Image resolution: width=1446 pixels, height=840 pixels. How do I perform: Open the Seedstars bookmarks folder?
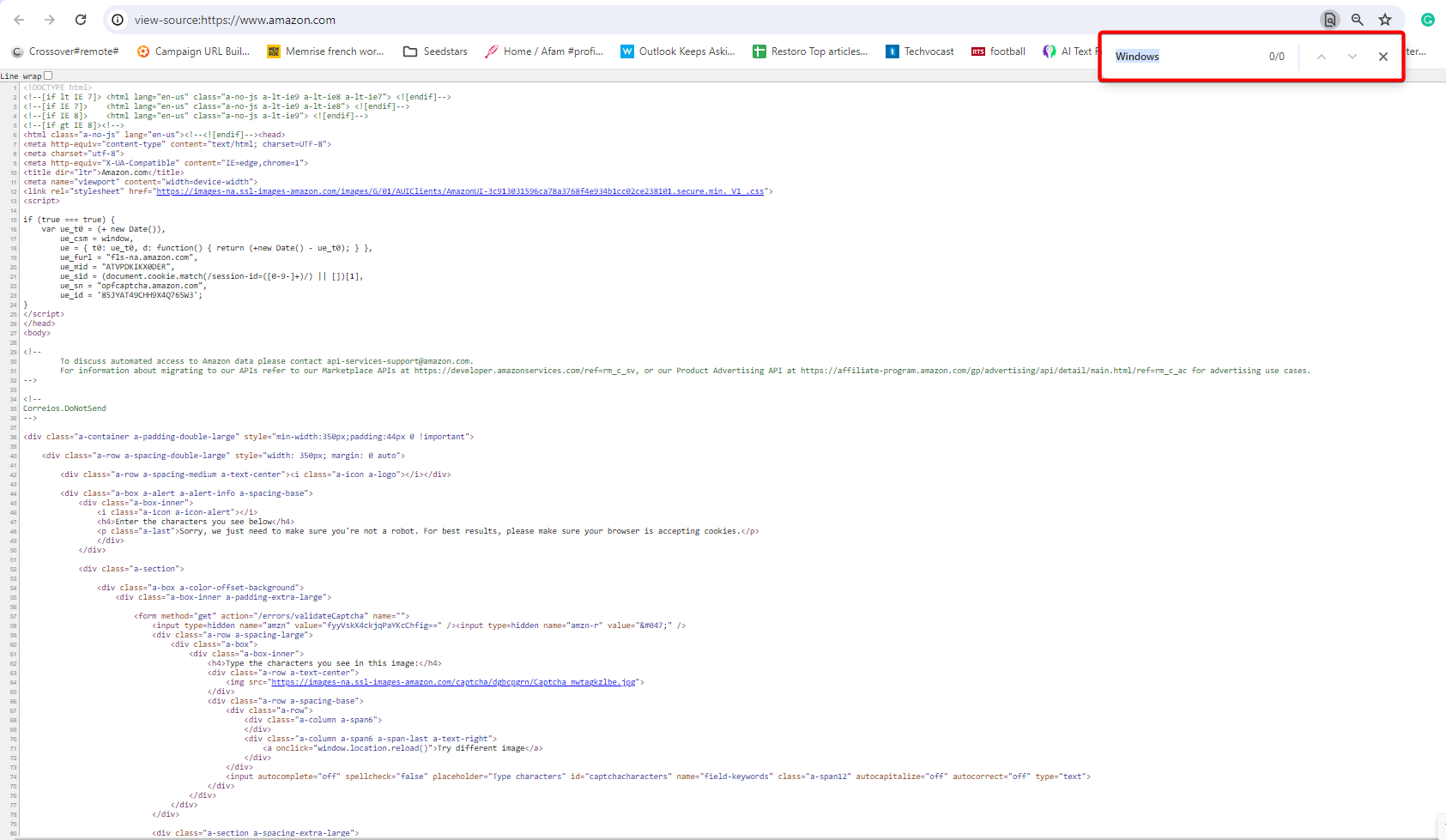pos(410,51)
